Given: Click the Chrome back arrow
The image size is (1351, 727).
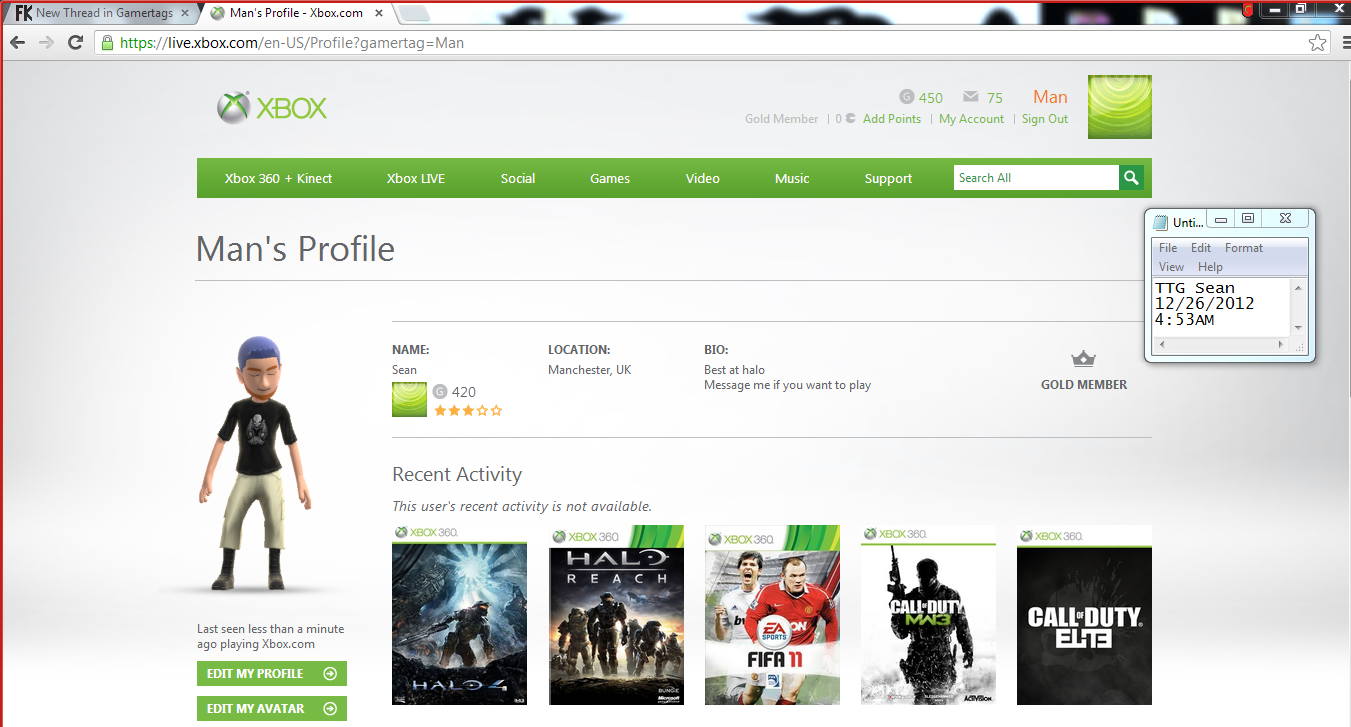Looking at the screenshot, I should tap(17, 43).
